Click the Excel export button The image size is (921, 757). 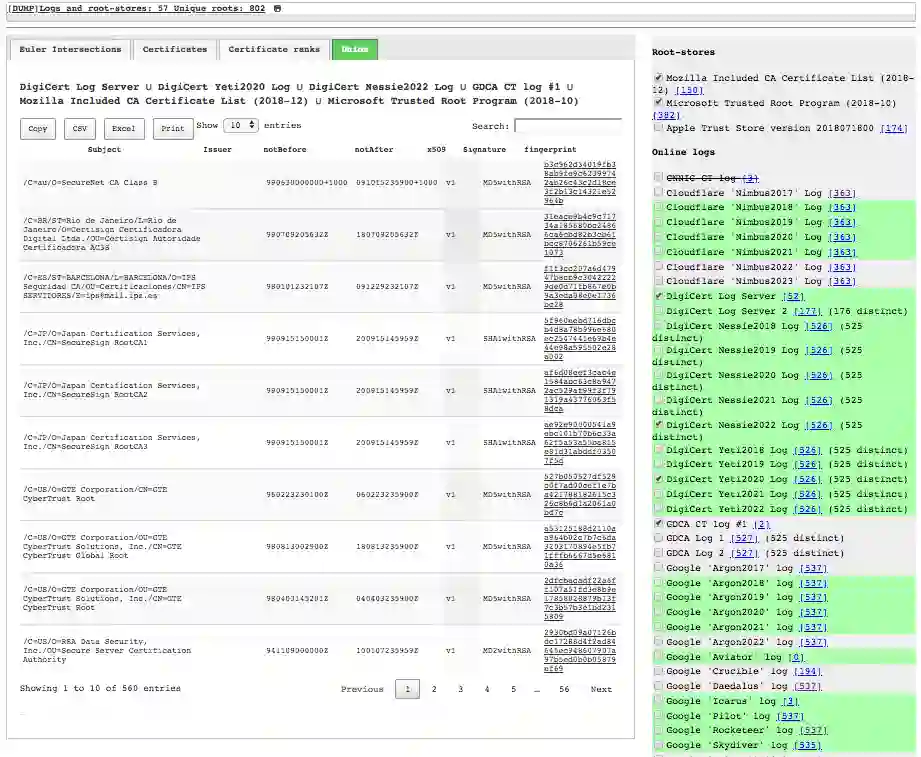[x=124, y=129]
